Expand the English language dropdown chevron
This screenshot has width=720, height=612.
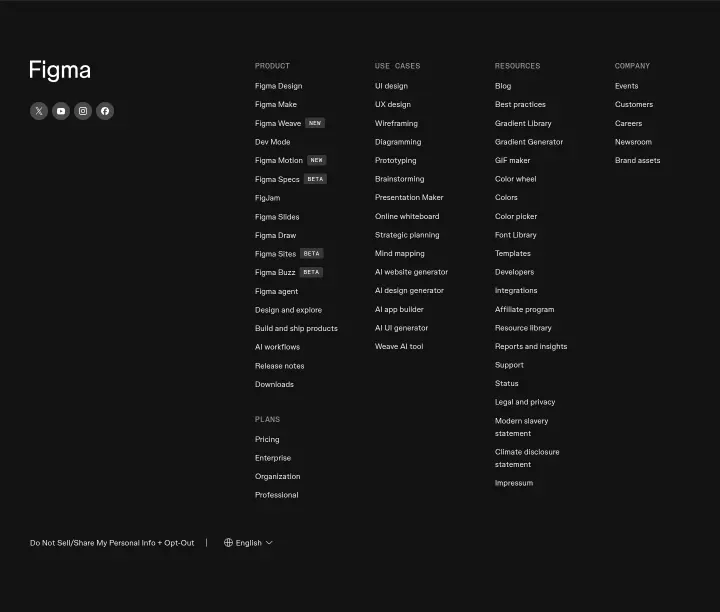270,543
